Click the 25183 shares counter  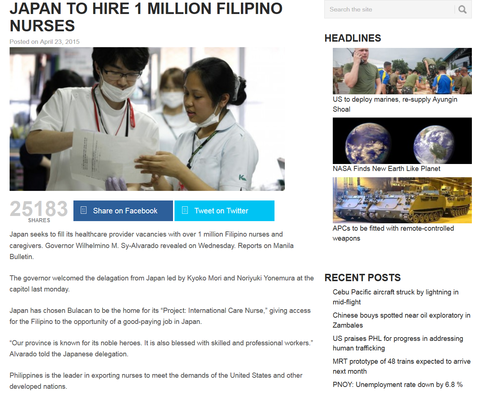pos(39,211)
